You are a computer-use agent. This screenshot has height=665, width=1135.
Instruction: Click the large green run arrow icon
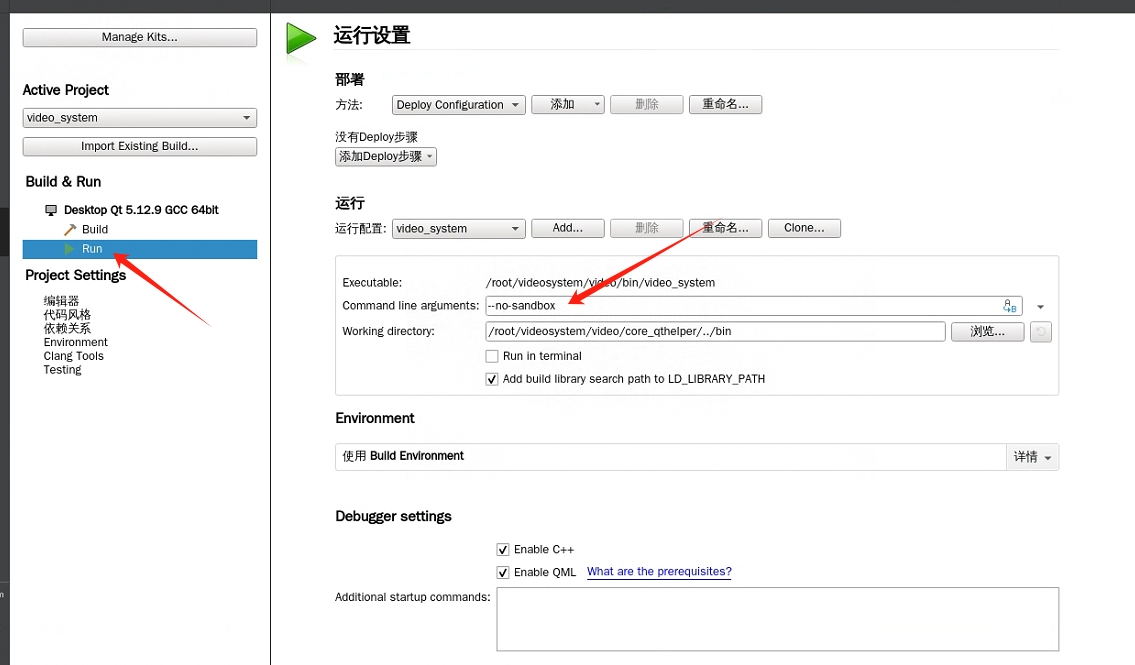[x=301, y=38]
